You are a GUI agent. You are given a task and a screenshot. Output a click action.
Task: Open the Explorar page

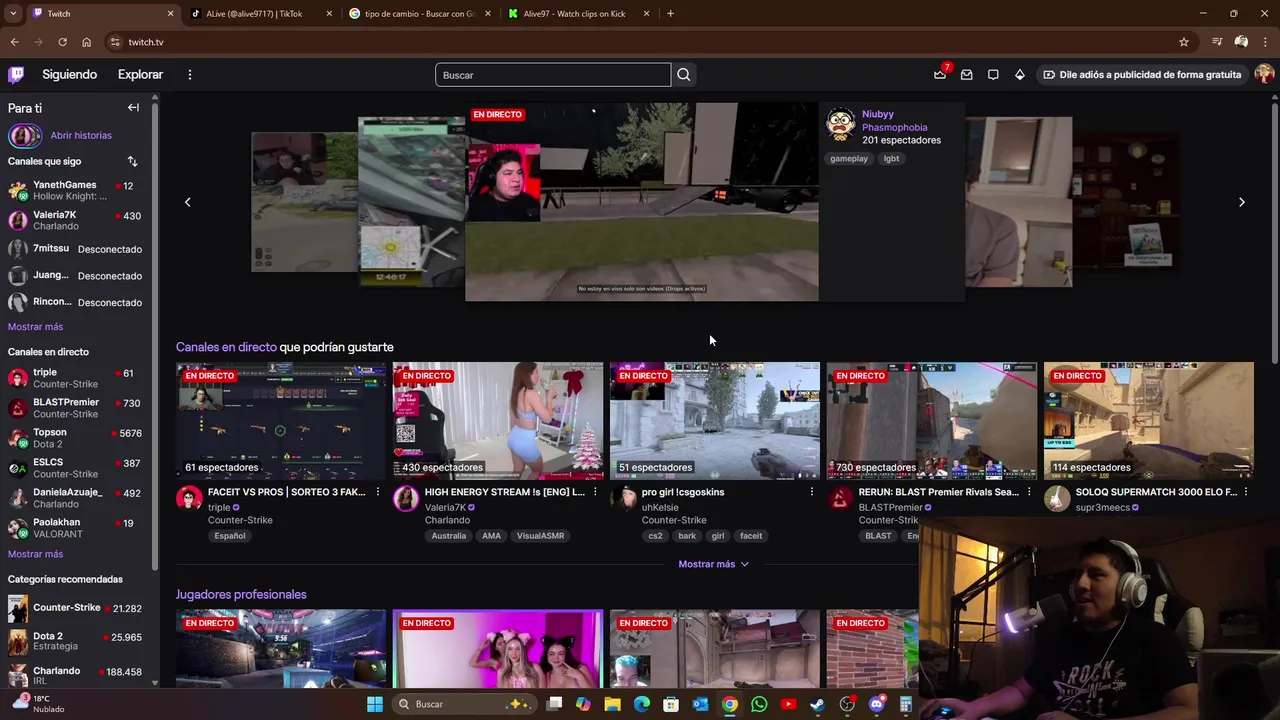tap(140, 74)
